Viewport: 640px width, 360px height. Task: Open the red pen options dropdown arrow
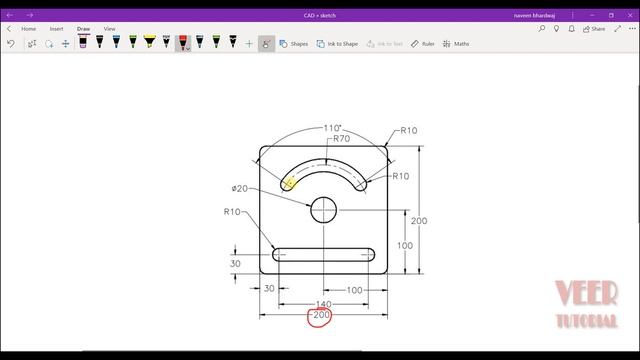[x=188, y=49]
